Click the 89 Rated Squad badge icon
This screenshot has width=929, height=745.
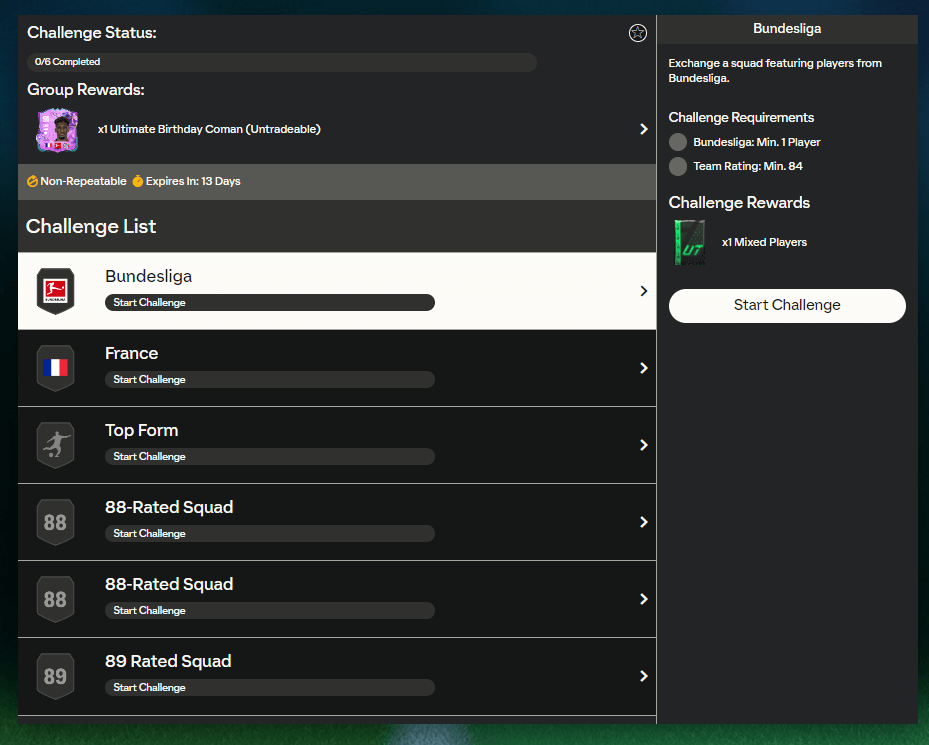pos(55,676)
